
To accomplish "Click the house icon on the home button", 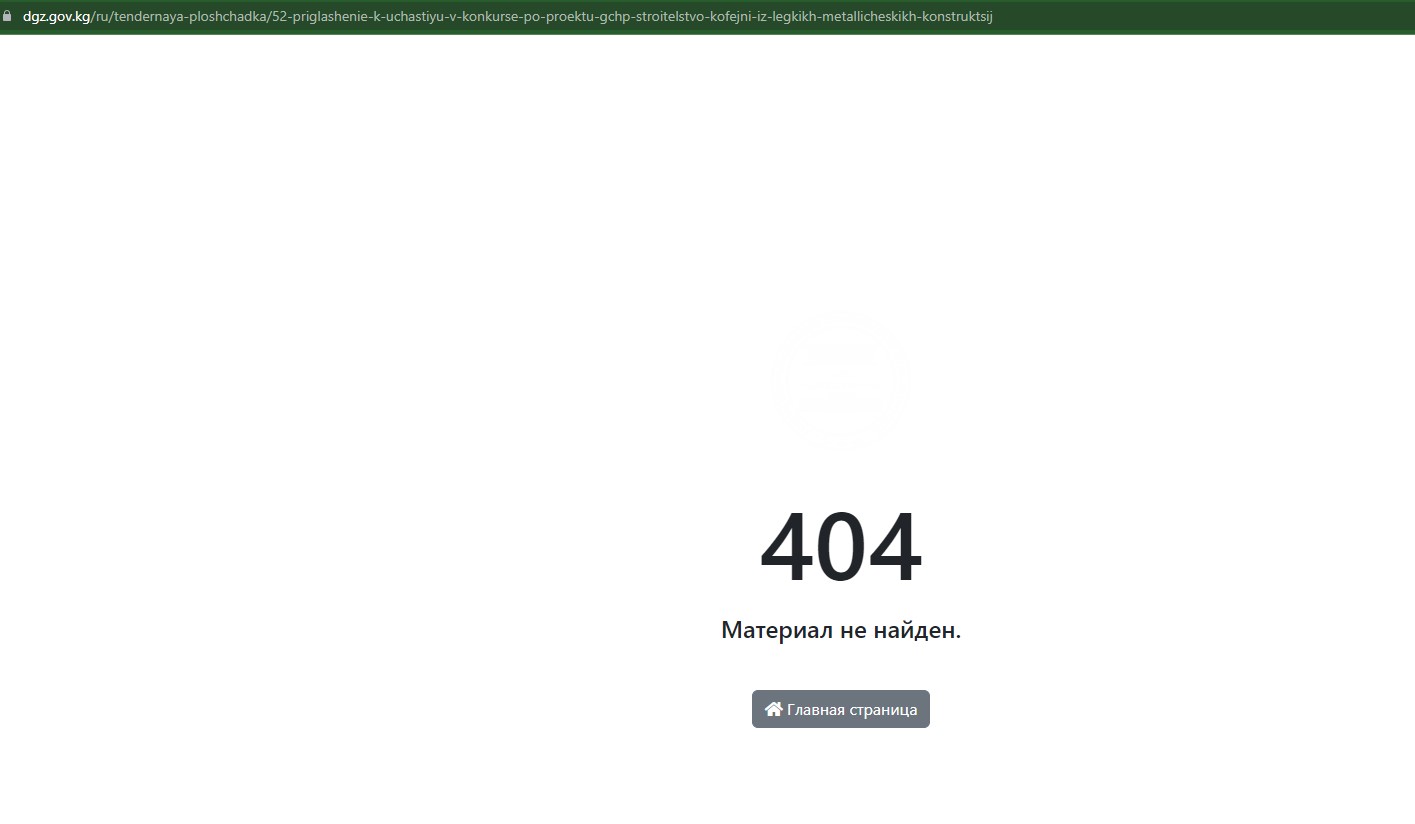I will pos(773,709).
